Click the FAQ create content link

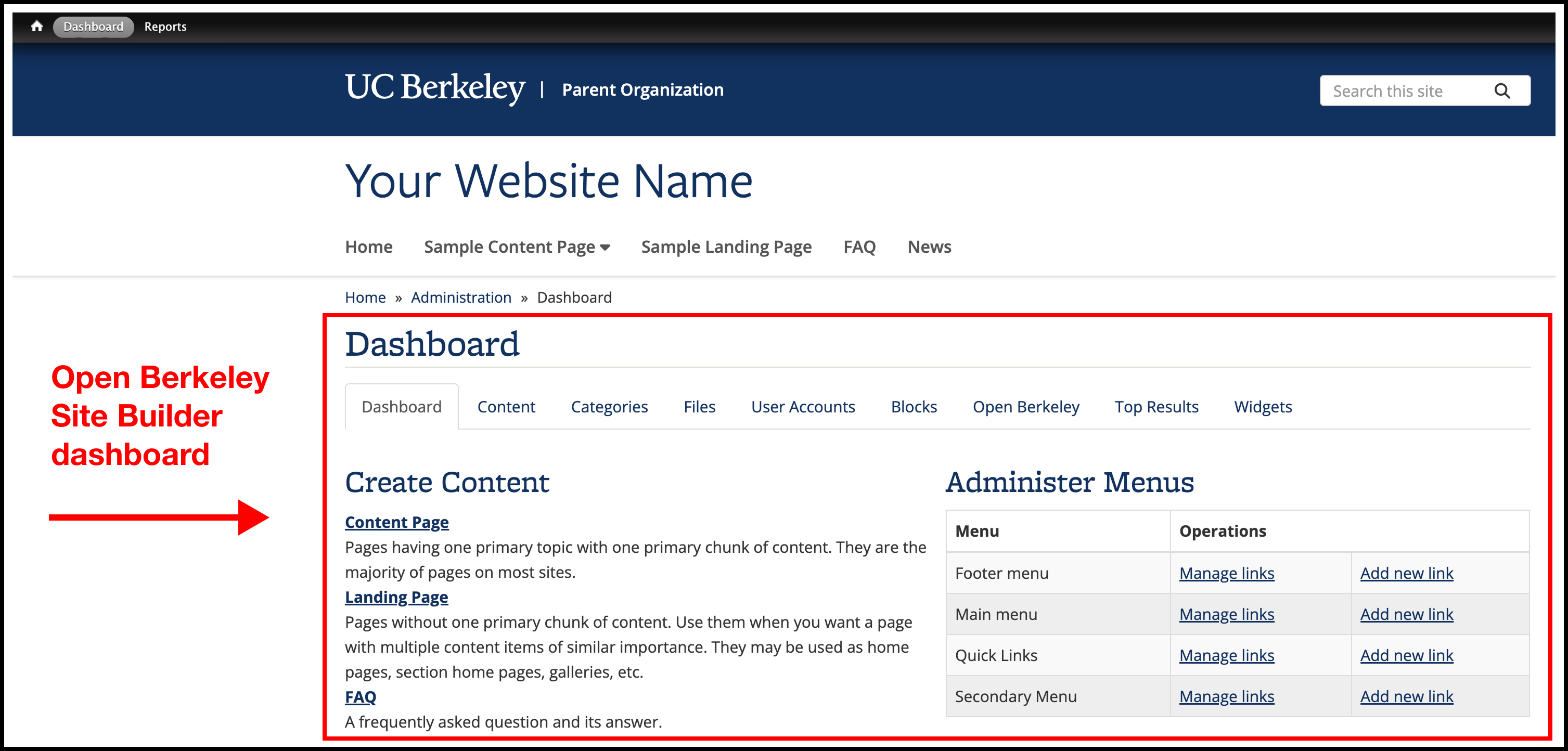pyautogui.click(x=361, y=697)
